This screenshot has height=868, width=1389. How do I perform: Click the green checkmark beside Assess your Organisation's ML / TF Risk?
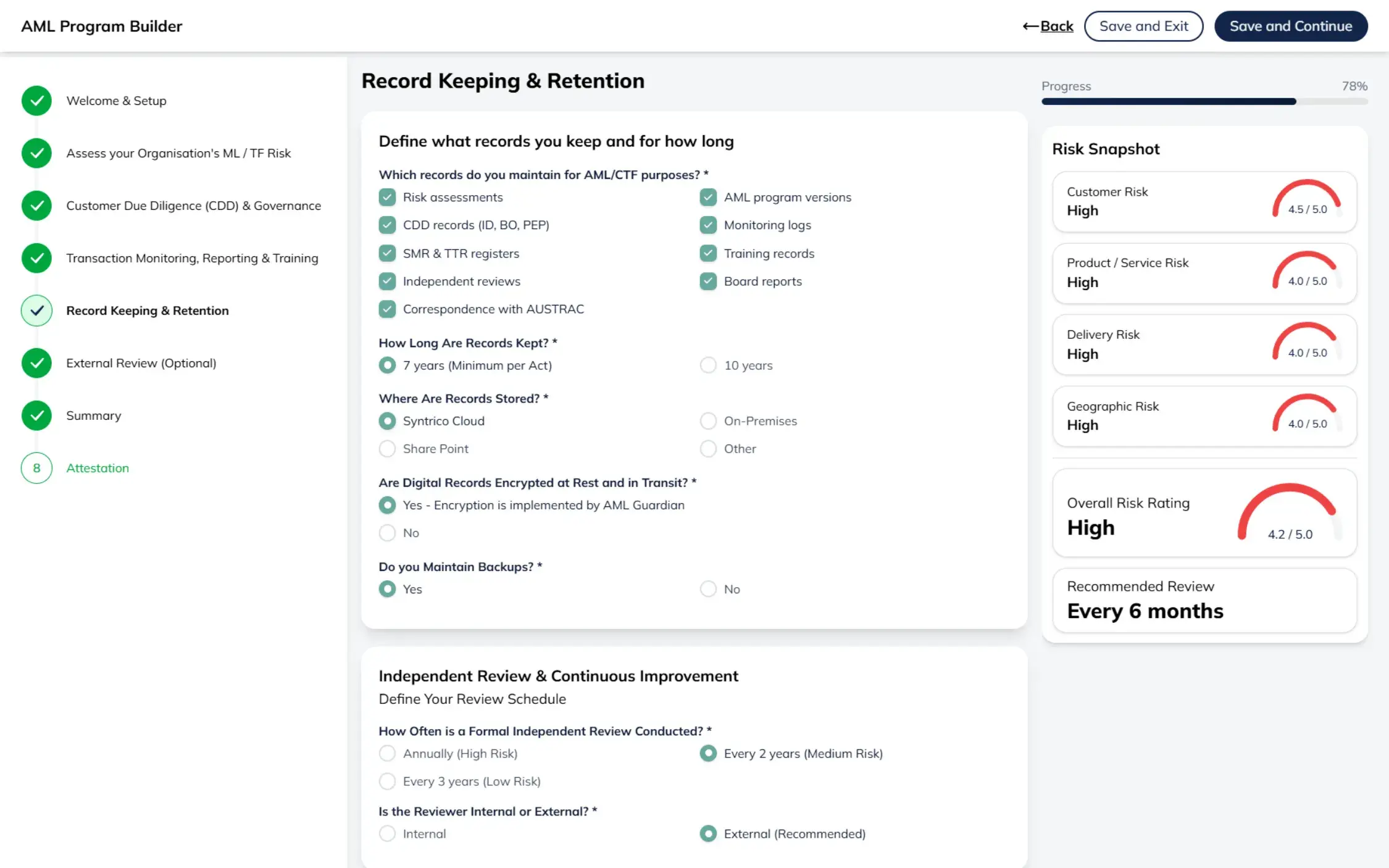click(x=36, y=153)
